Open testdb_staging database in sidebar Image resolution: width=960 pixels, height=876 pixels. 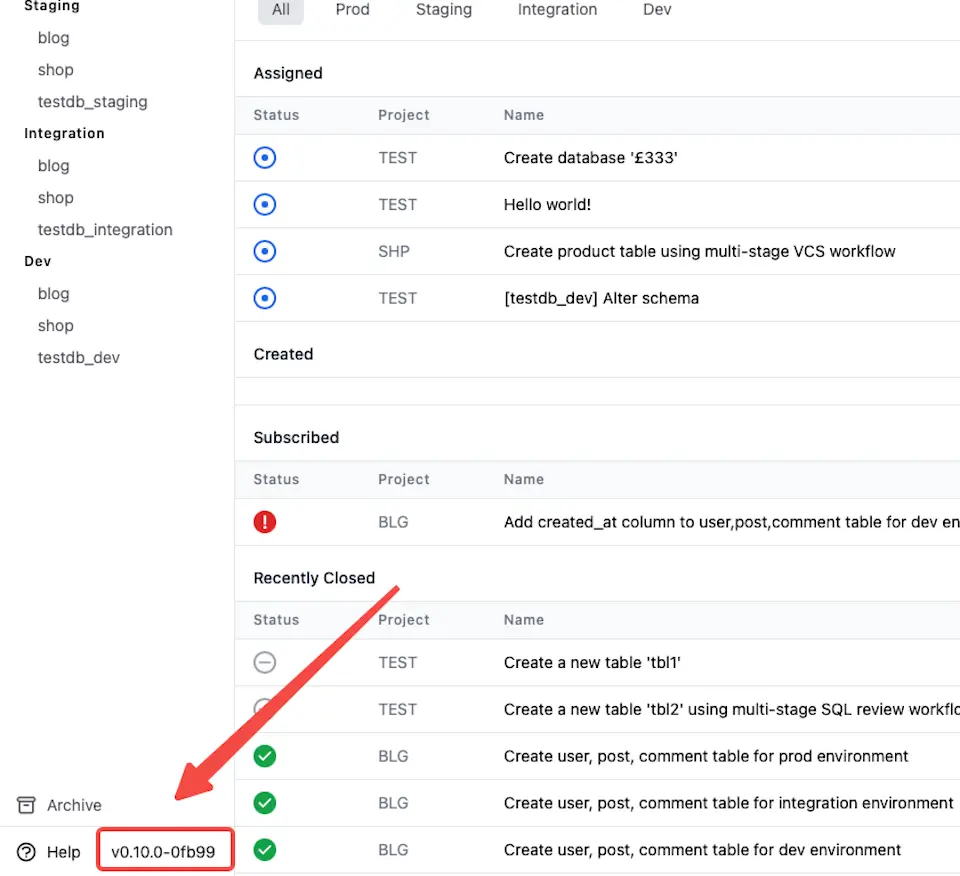click(x=92, y=102)
